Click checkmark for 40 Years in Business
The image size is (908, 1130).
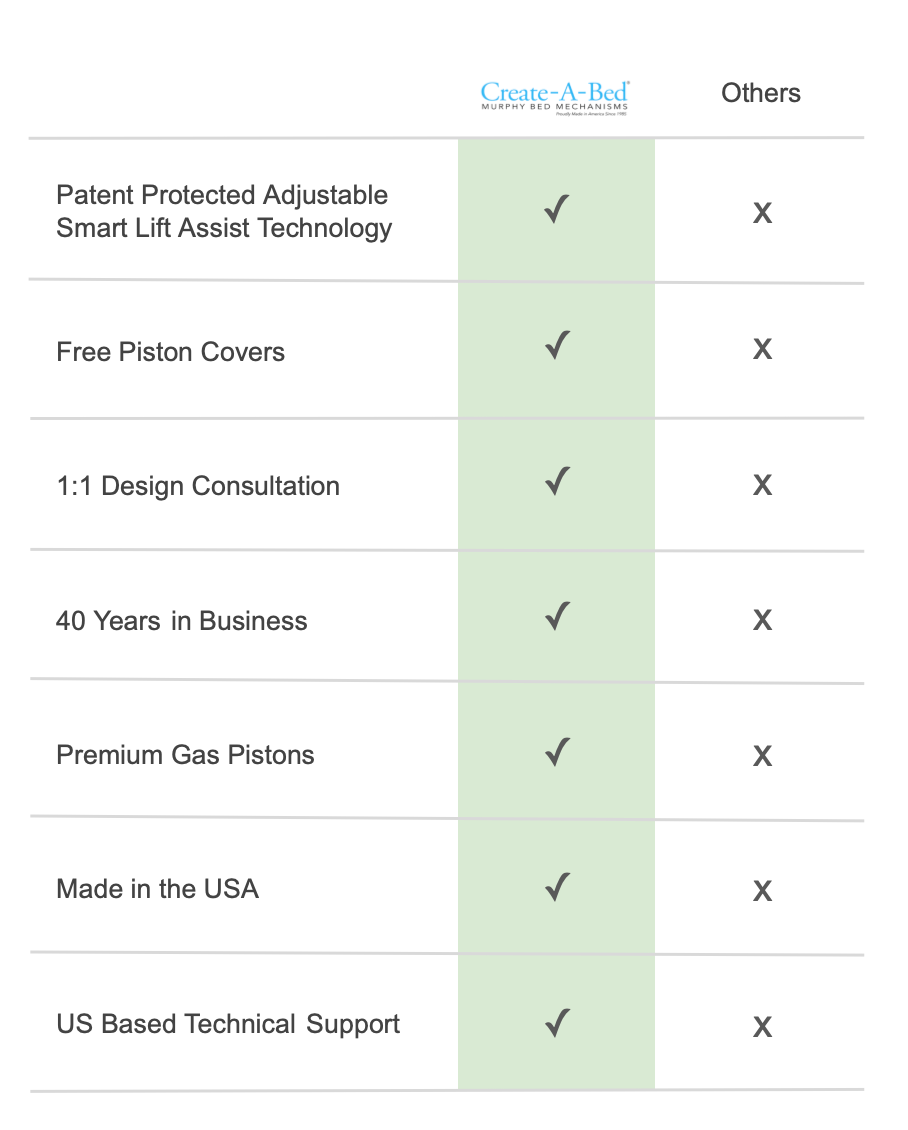click(x=557, y=617)
